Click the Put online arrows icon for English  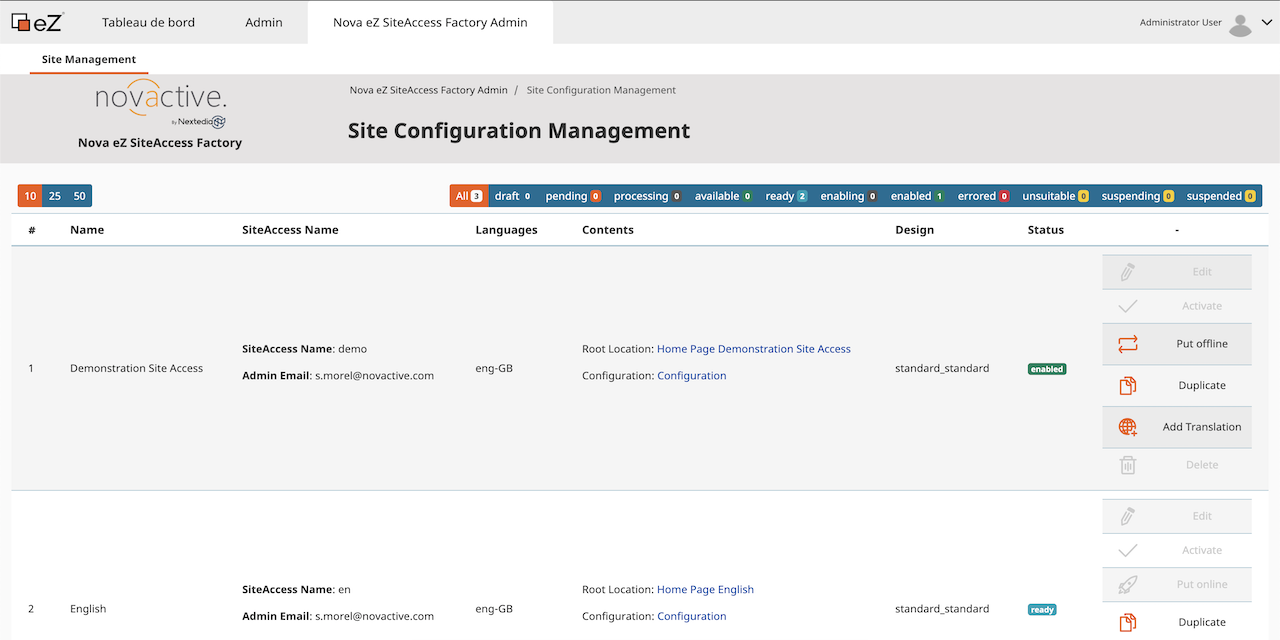(x=1128, y=585)
